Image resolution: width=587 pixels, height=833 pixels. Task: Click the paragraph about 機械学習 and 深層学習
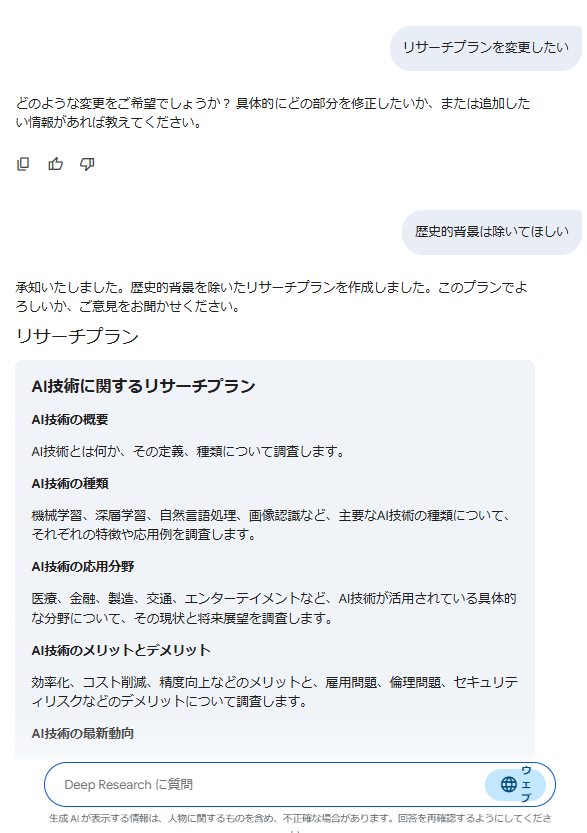coord(271,525)
